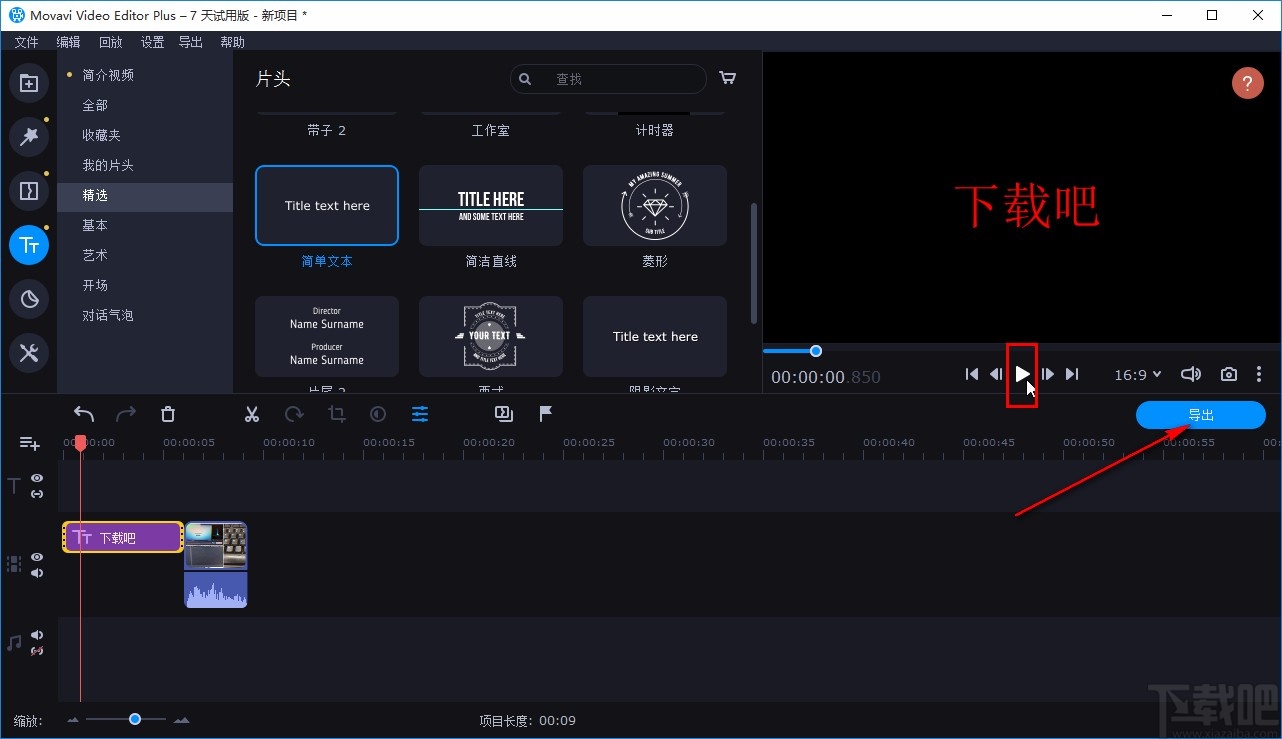Open the more tools wrench icon
The width and height of the screenshot is (1282, 739).
[29, 352]
